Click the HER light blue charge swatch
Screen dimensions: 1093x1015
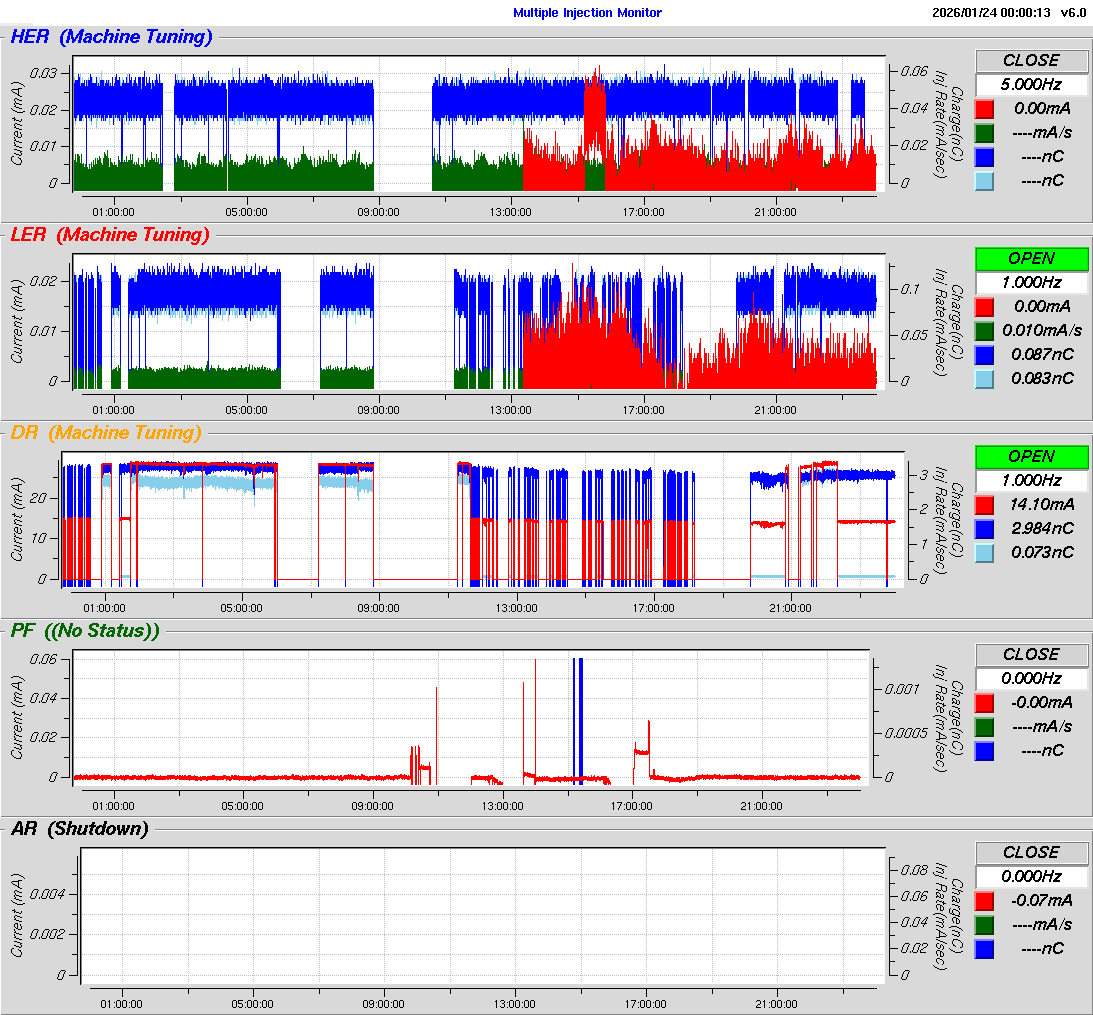point(984,181)
